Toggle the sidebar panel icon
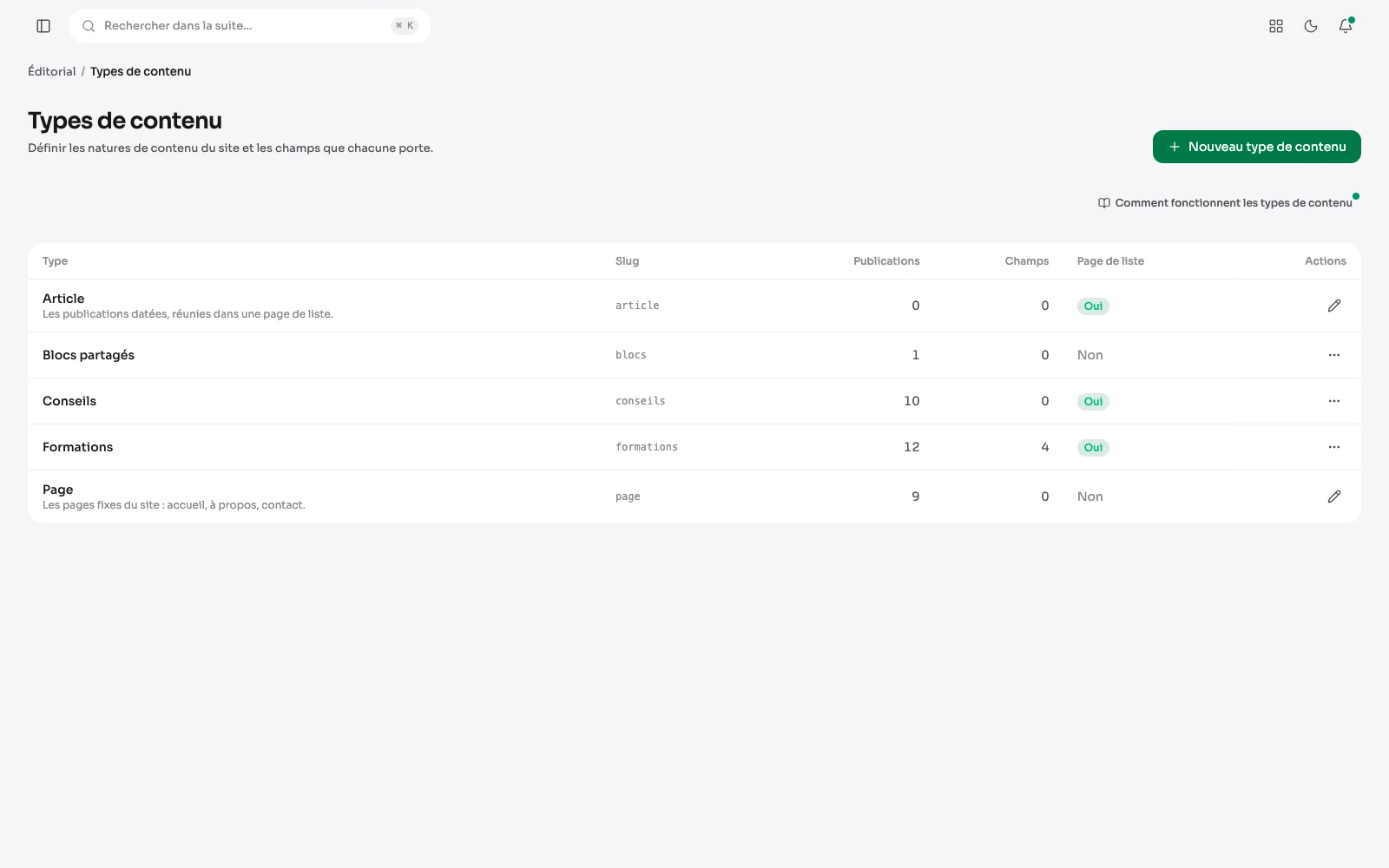 click(43, 26)
